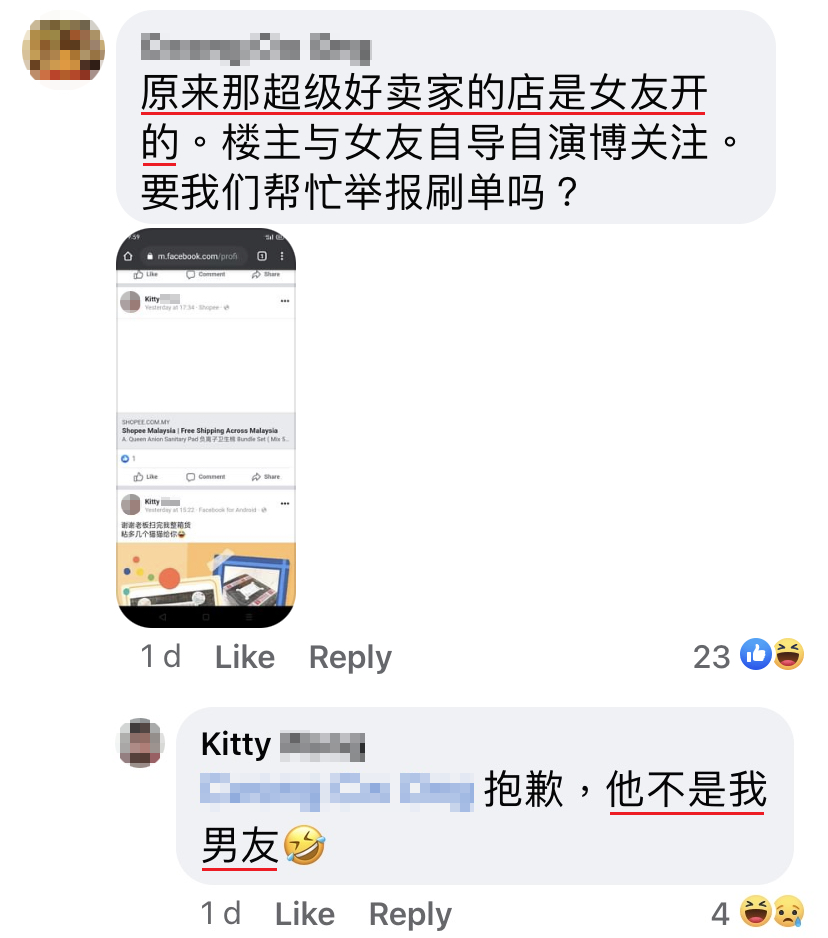
Task: Open the 23 reactions count
Action: click(x=711, y=656)
